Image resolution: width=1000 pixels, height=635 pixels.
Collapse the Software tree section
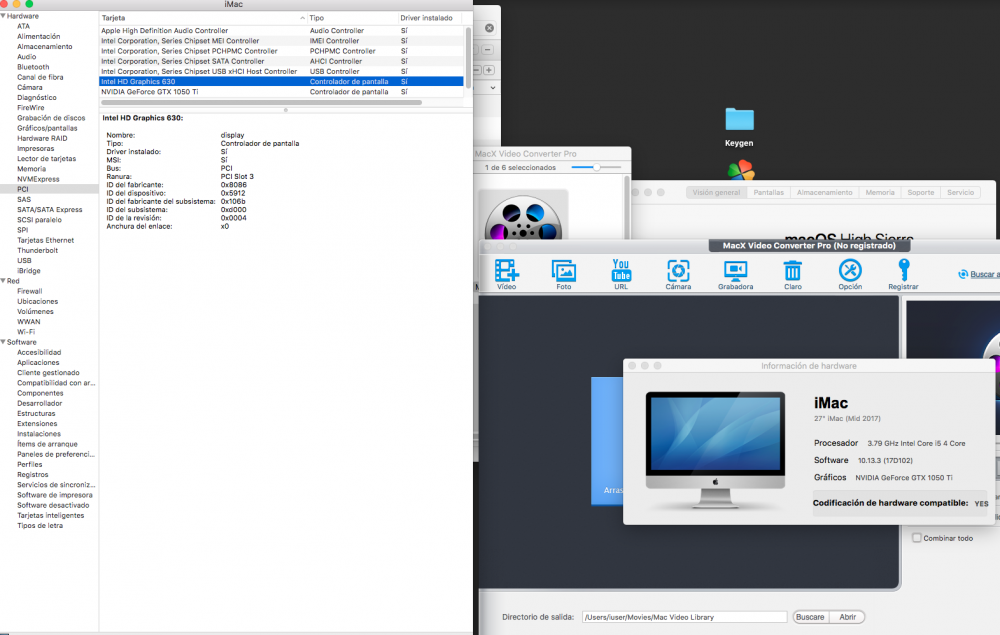[x=3, y=342]
